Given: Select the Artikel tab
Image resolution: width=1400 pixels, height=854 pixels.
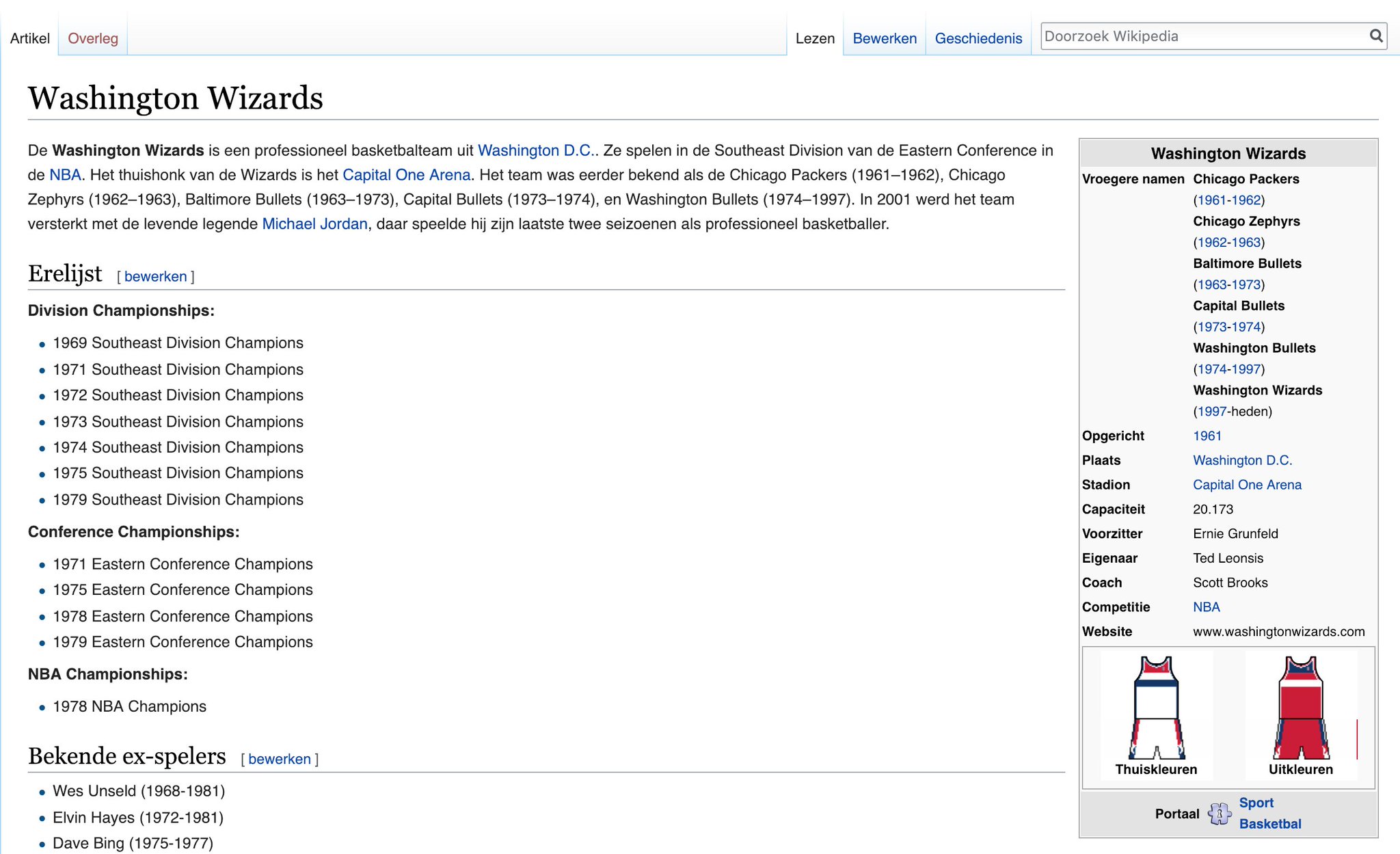Looking at the screenshot, I should point(30,38).
